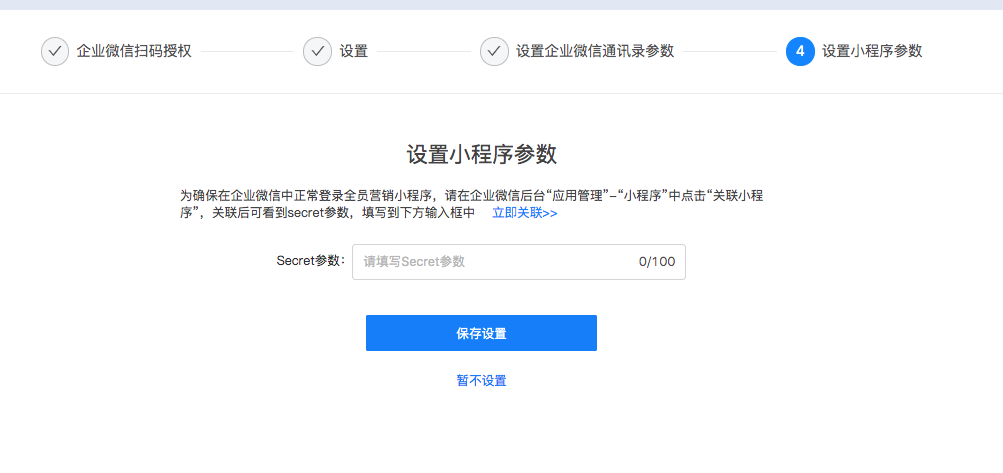Select the 设置小程序参数 step label

872,51
